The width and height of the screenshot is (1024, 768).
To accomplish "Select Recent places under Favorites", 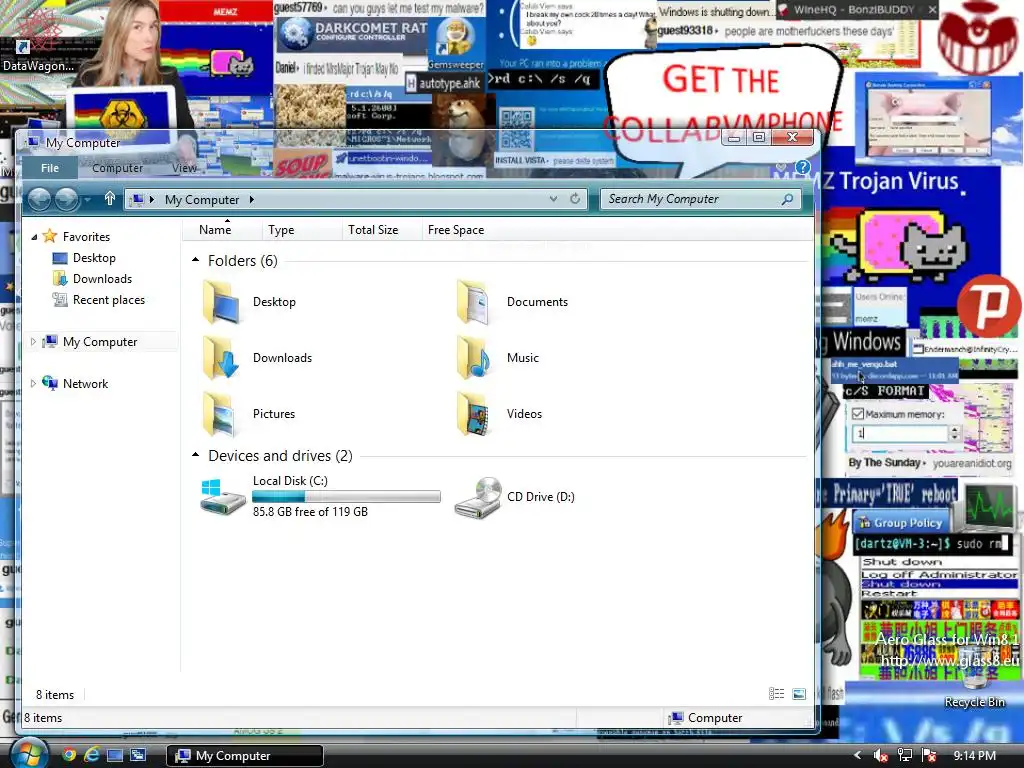I will tap(108, 300).
